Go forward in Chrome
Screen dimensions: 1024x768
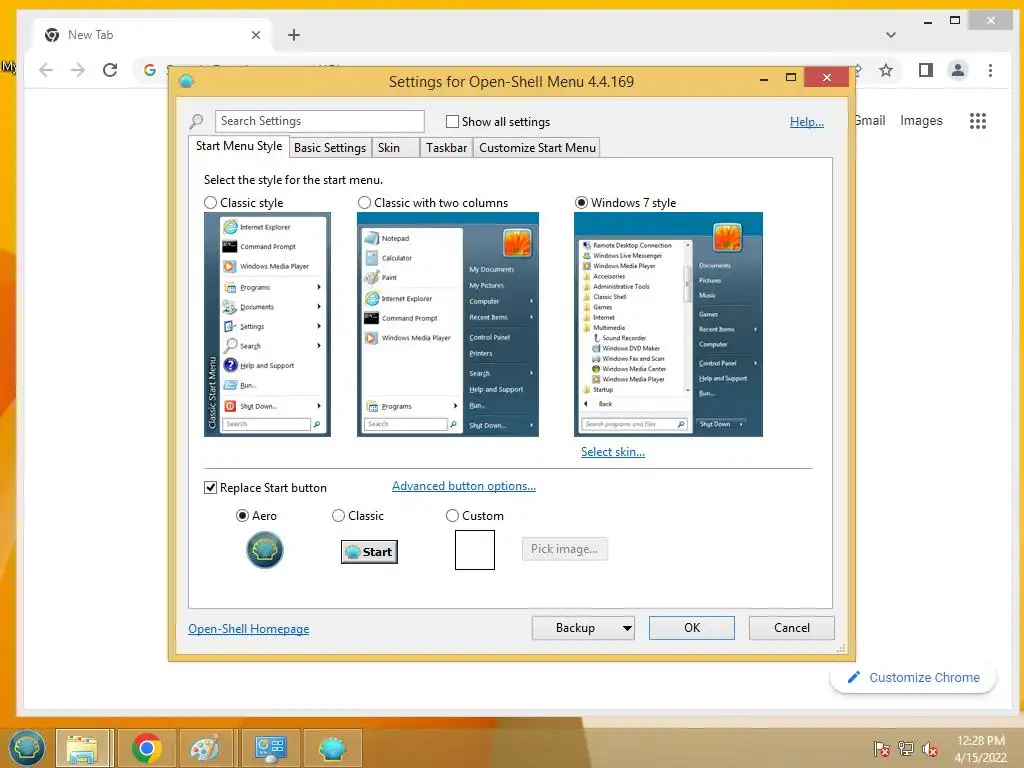click(x=78, y=70)
